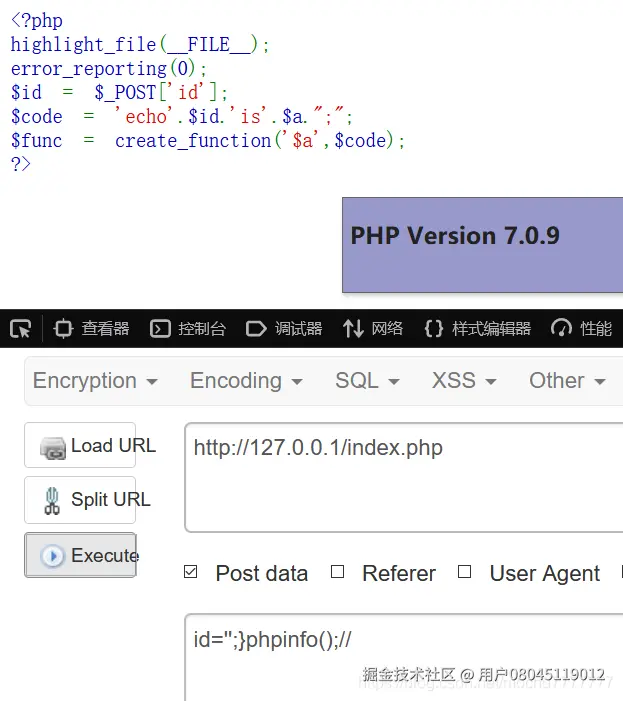Focus the post data field with id= payload
The image size is (623, 701).
click(x=404, y=657)
